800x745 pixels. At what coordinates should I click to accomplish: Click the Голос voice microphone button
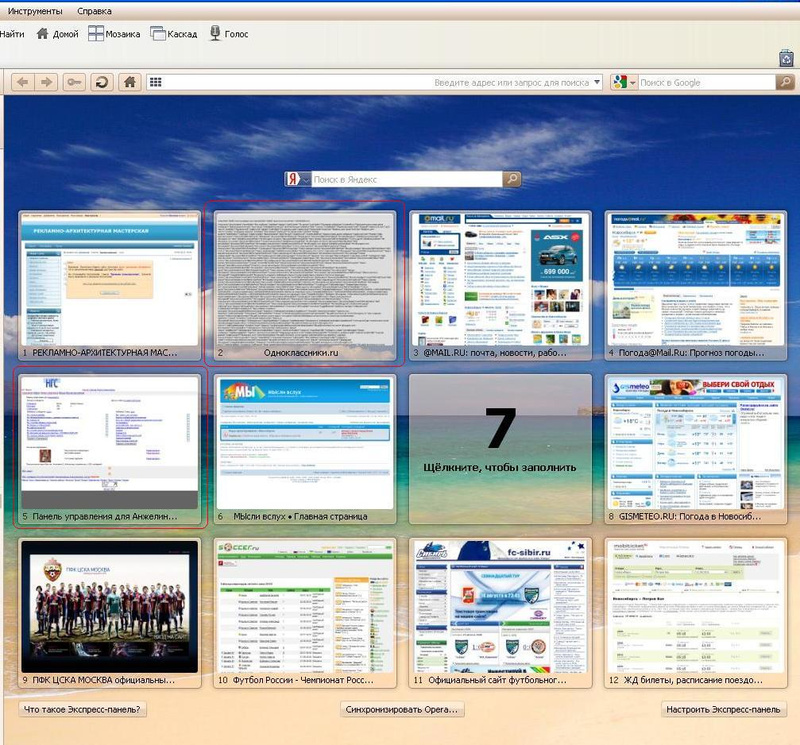point(229,34)
